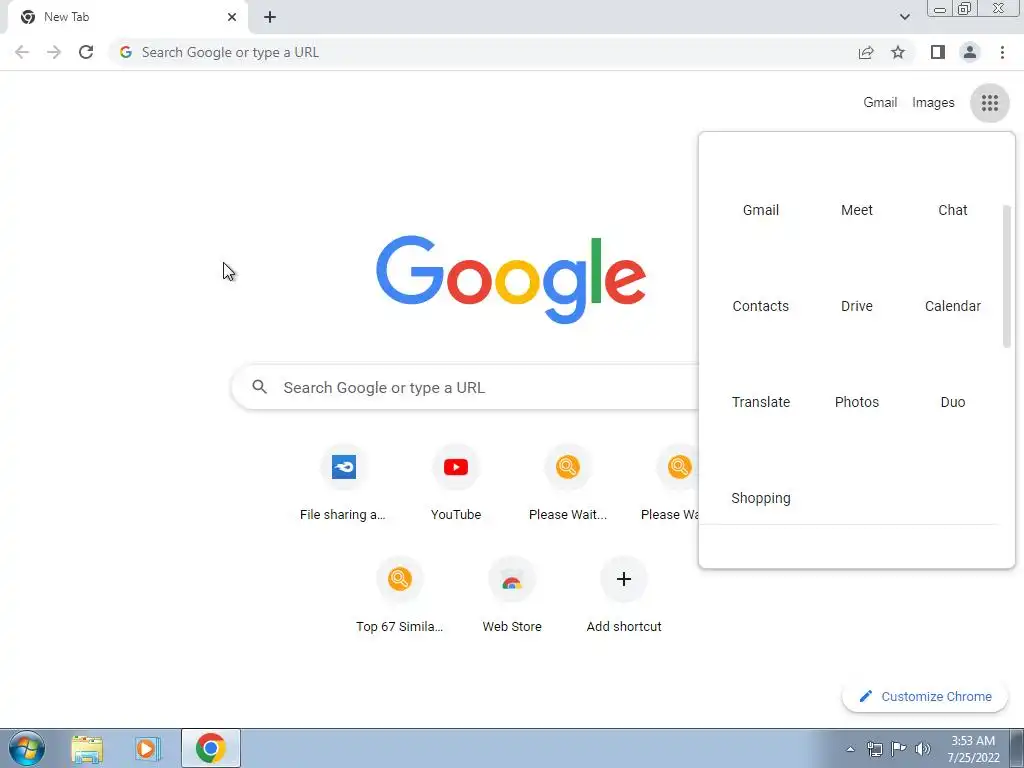
Task: Open the first Please Wait shortcut
Action: (568, 483)
